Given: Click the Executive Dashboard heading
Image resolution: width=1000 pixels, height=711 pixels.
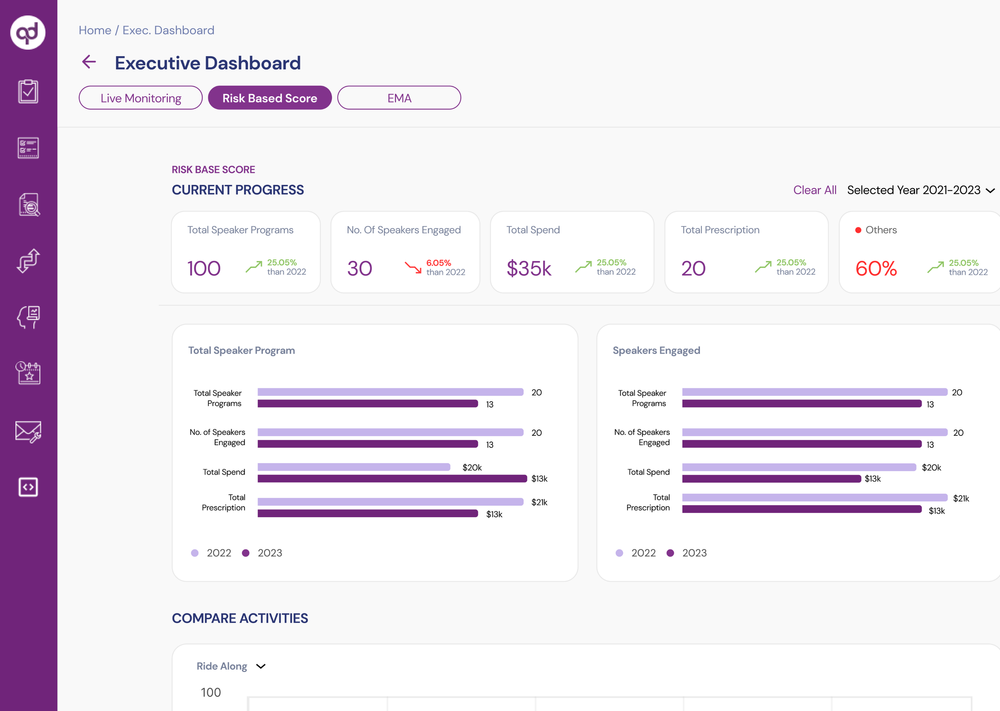Looking at the screenshot, I should click(208, 63).
